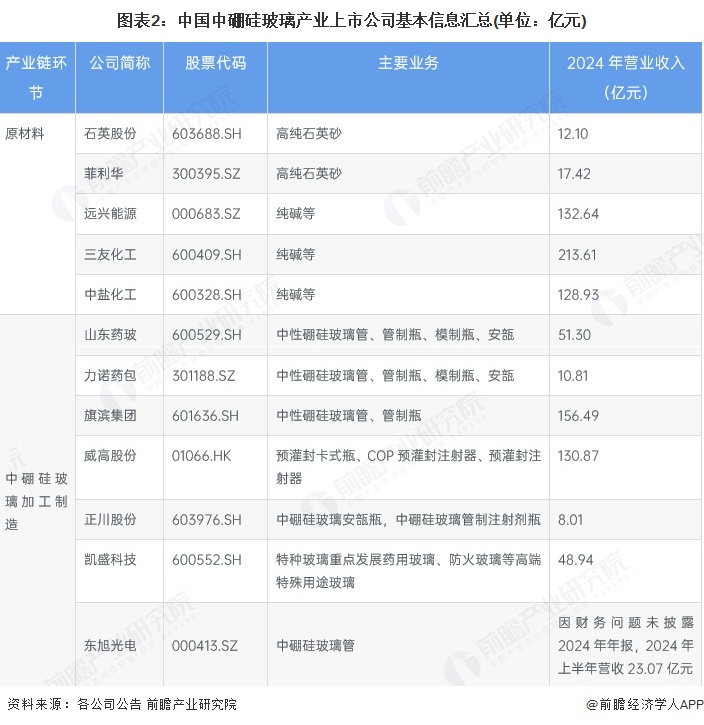Click revenue value 17.42

click(x=574, y=174)
